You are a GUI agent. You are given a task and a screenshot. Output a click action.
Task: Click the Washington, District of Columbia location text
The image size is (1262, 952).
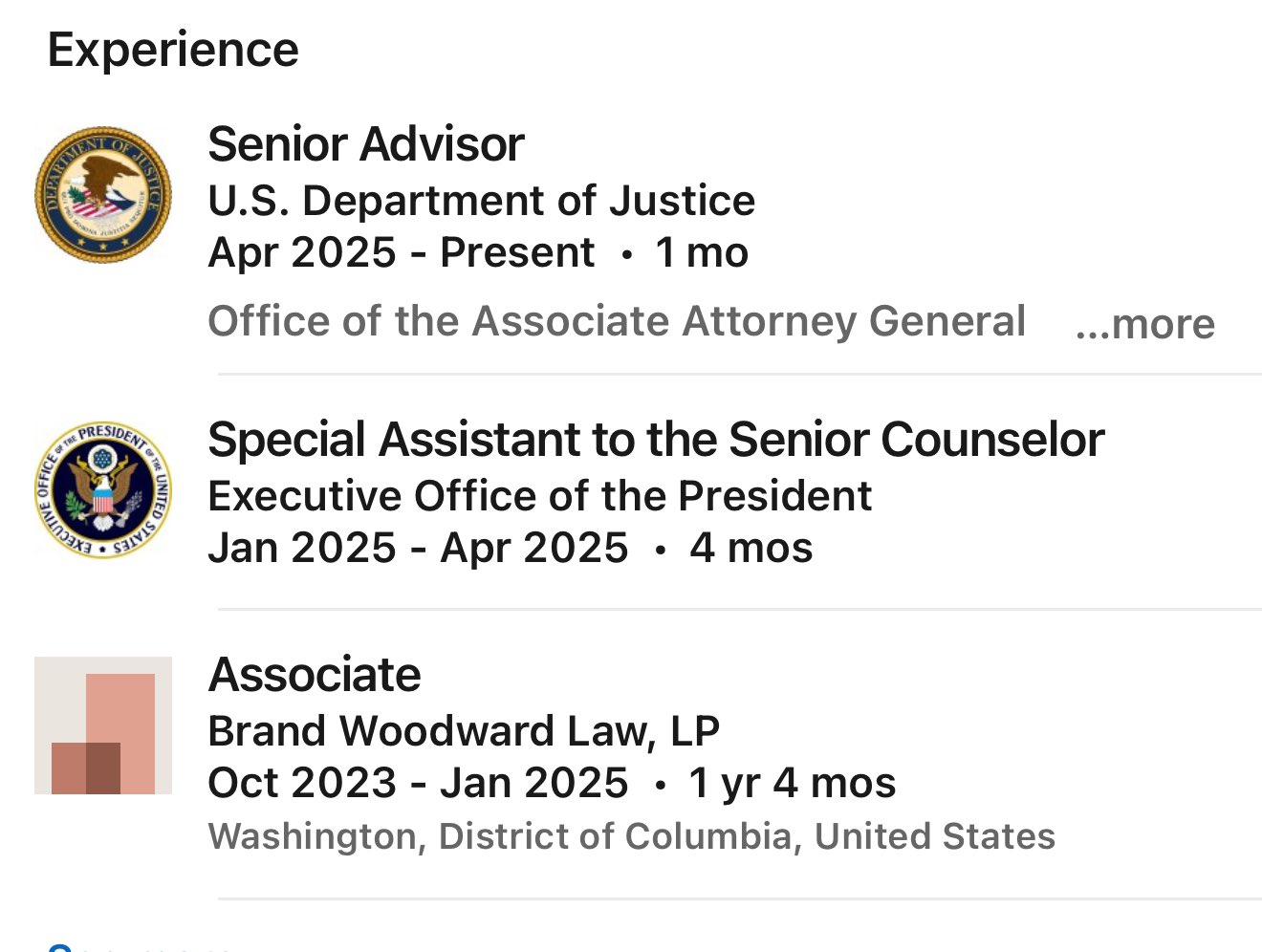tap(632, 835)
